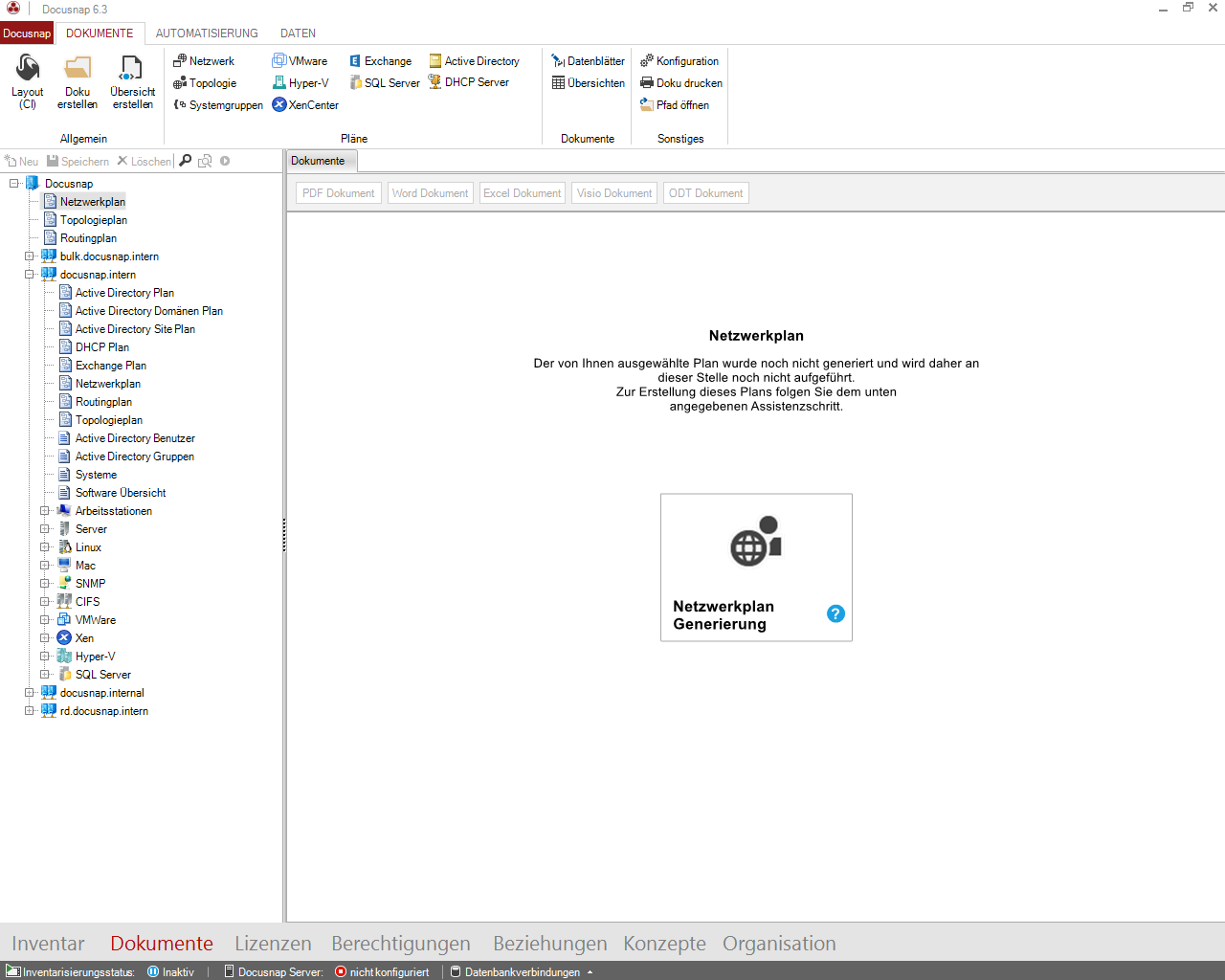Viewport: 1225px width, 980px height.
Task: Open Konfiguration in Sonstiges group
Action: coord(679,60)
